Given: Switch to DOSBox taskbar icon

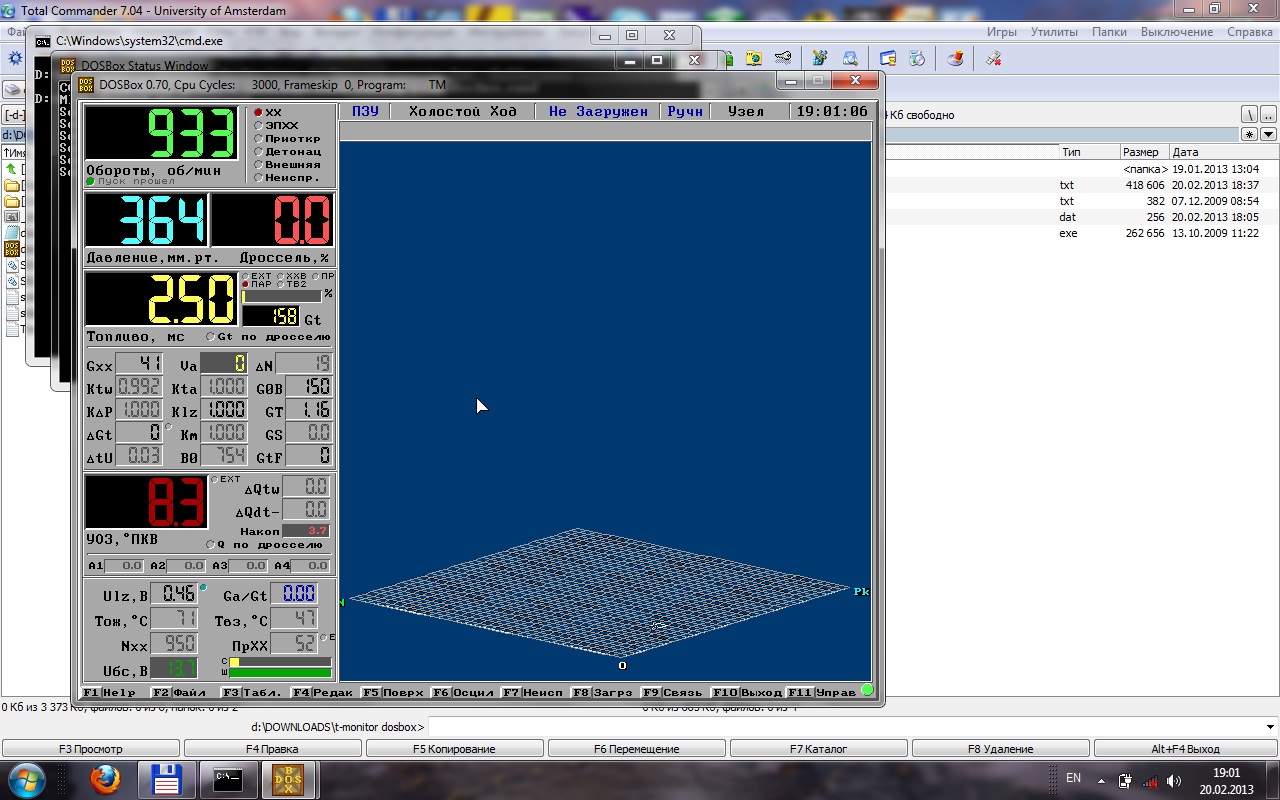Looking at the screenshot, I should pos(286,779).
